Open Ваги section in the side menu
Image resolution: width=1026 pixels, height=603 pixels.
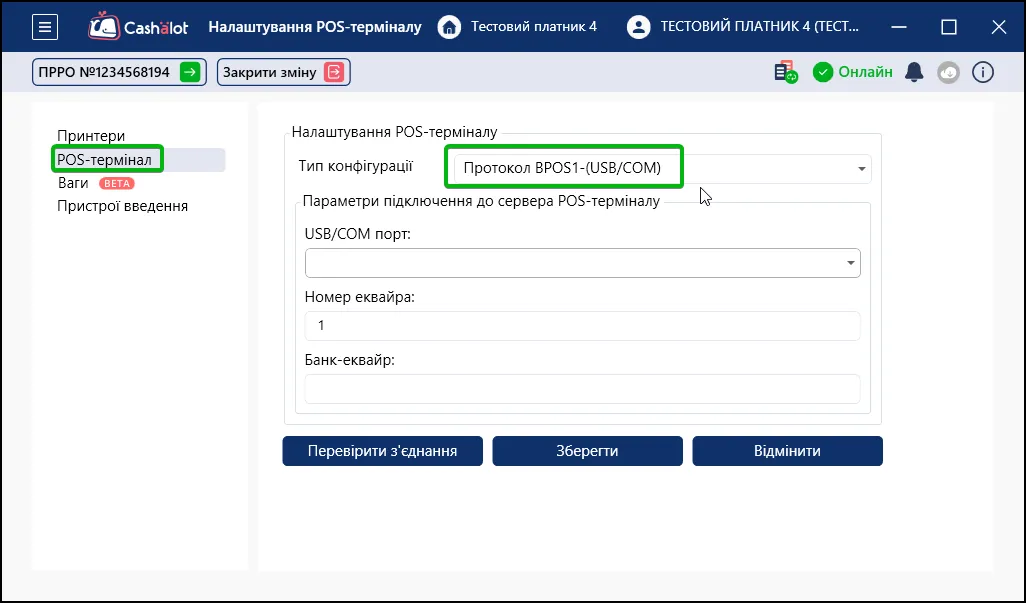point(73,183)
